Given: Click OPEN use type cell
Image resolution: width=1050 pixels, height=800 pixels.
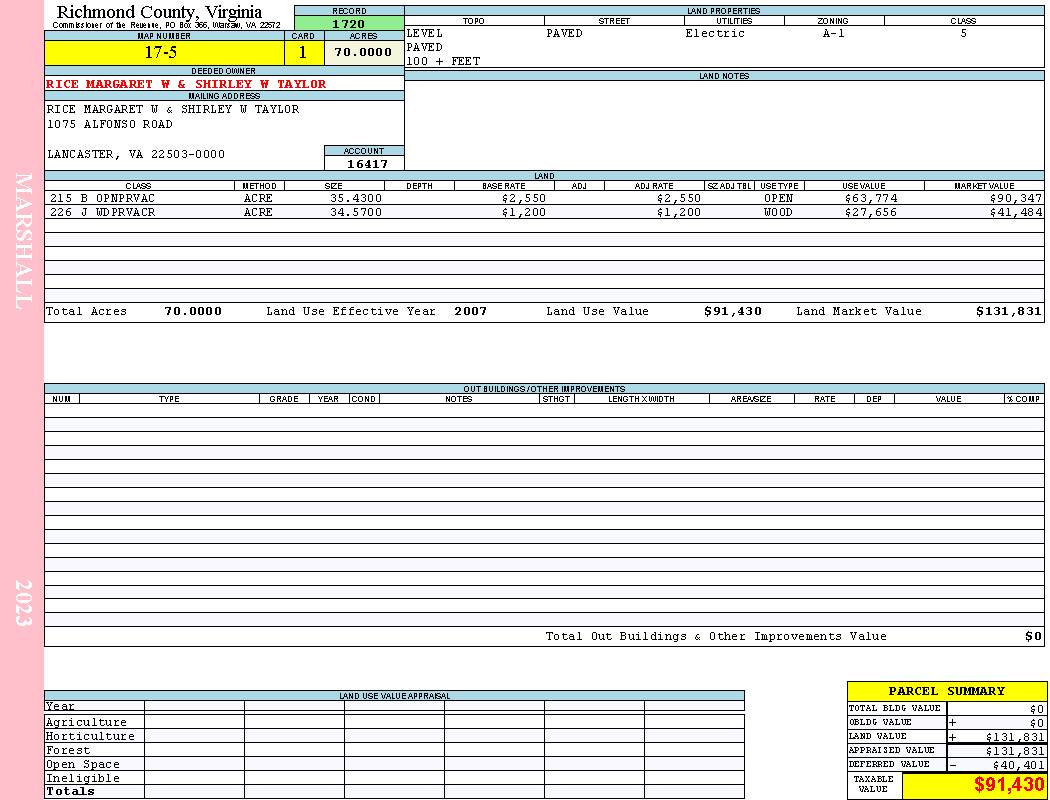Looking at the screenshot, I should click(779, 199).
